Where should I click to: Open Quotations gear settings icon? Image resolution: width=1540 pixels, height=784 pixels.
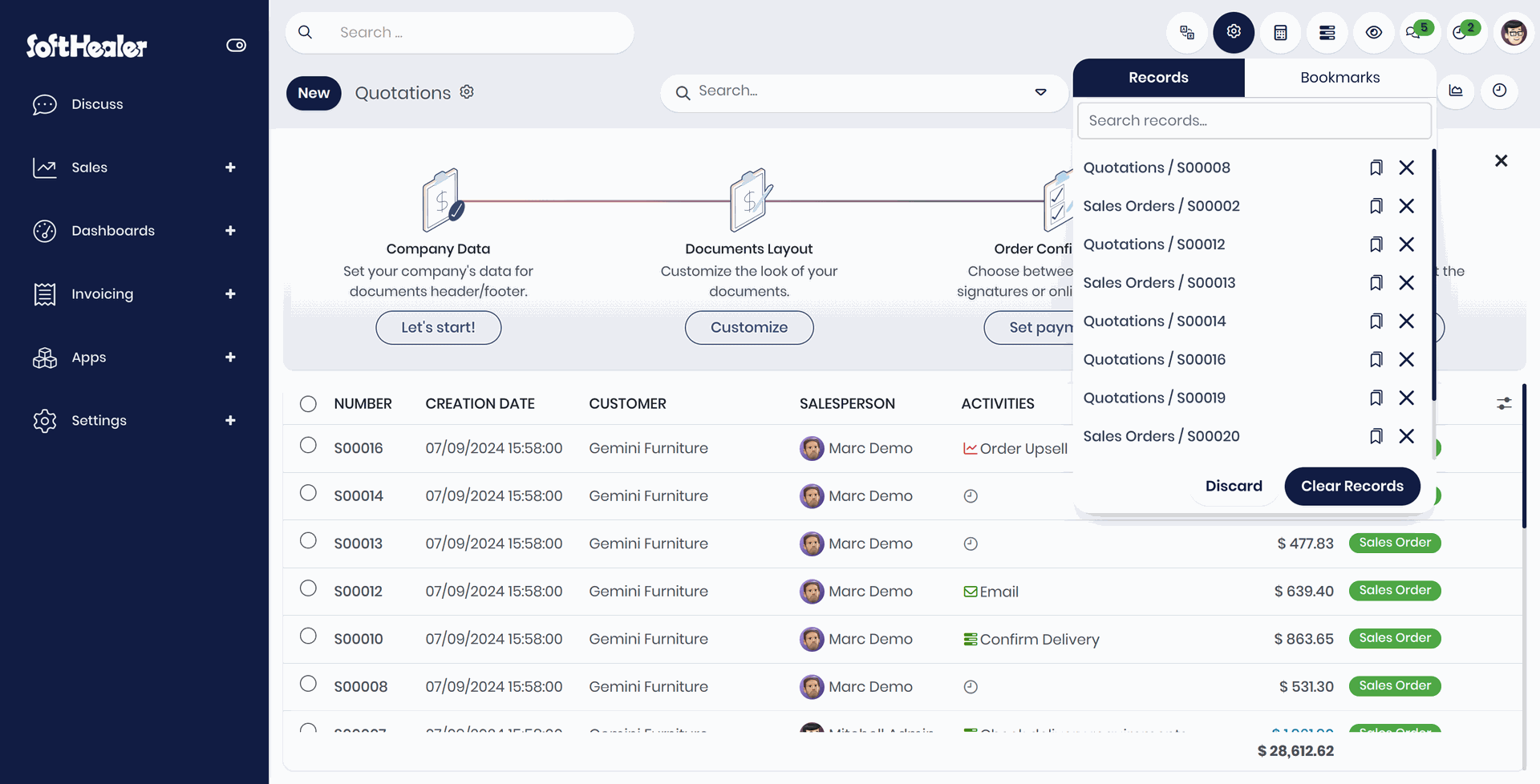467,92
